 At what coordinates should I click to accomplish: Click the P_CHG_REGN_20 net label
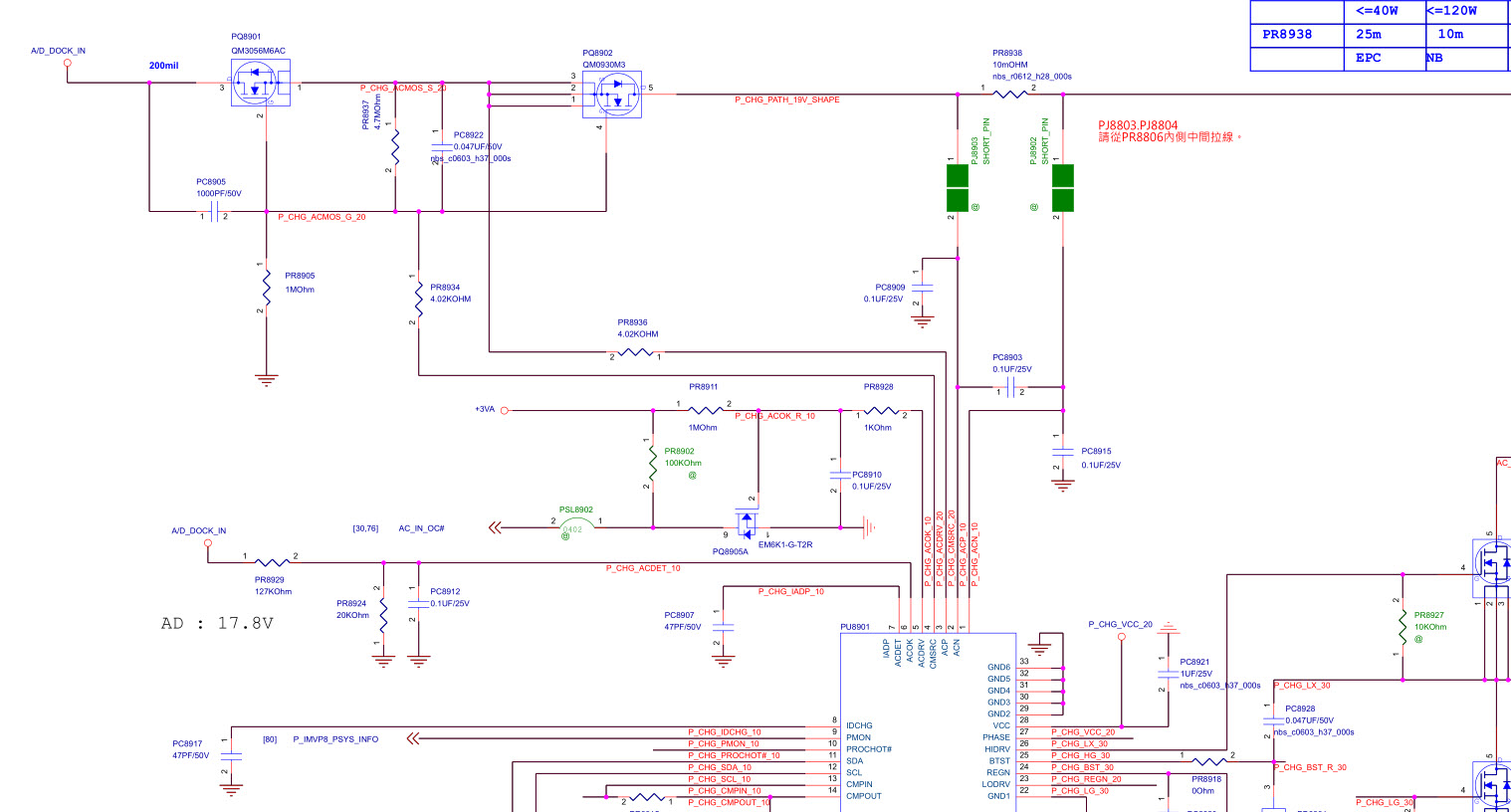click(x=1086, y=779)
